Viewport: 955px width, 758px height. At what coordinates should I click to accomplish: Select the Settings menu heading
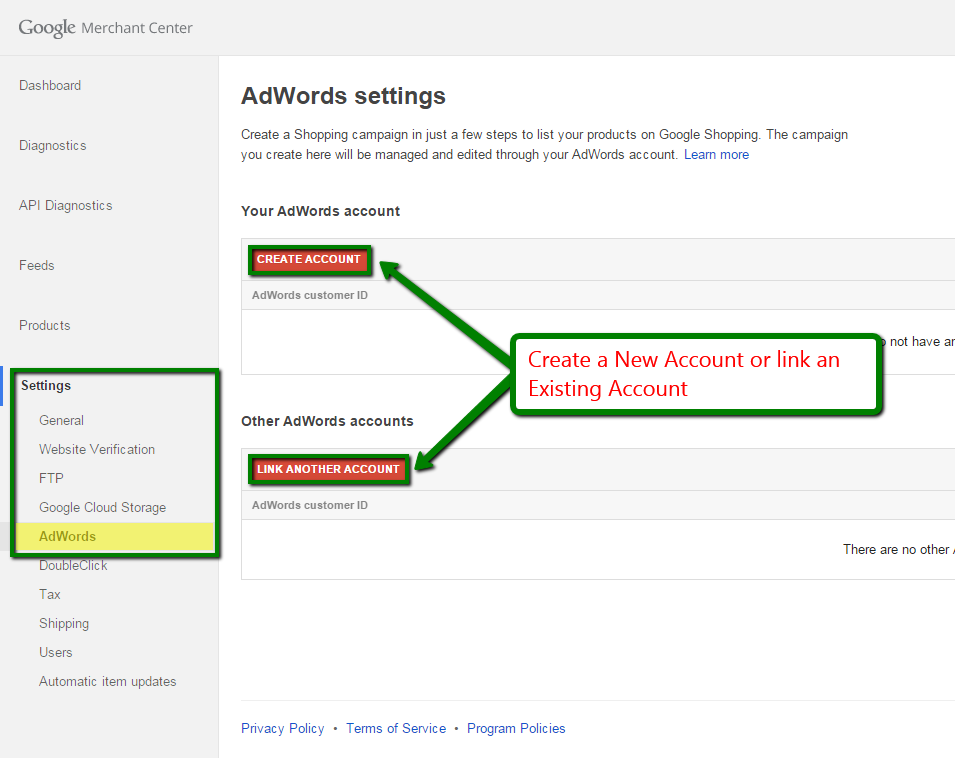tap(46, 385)
